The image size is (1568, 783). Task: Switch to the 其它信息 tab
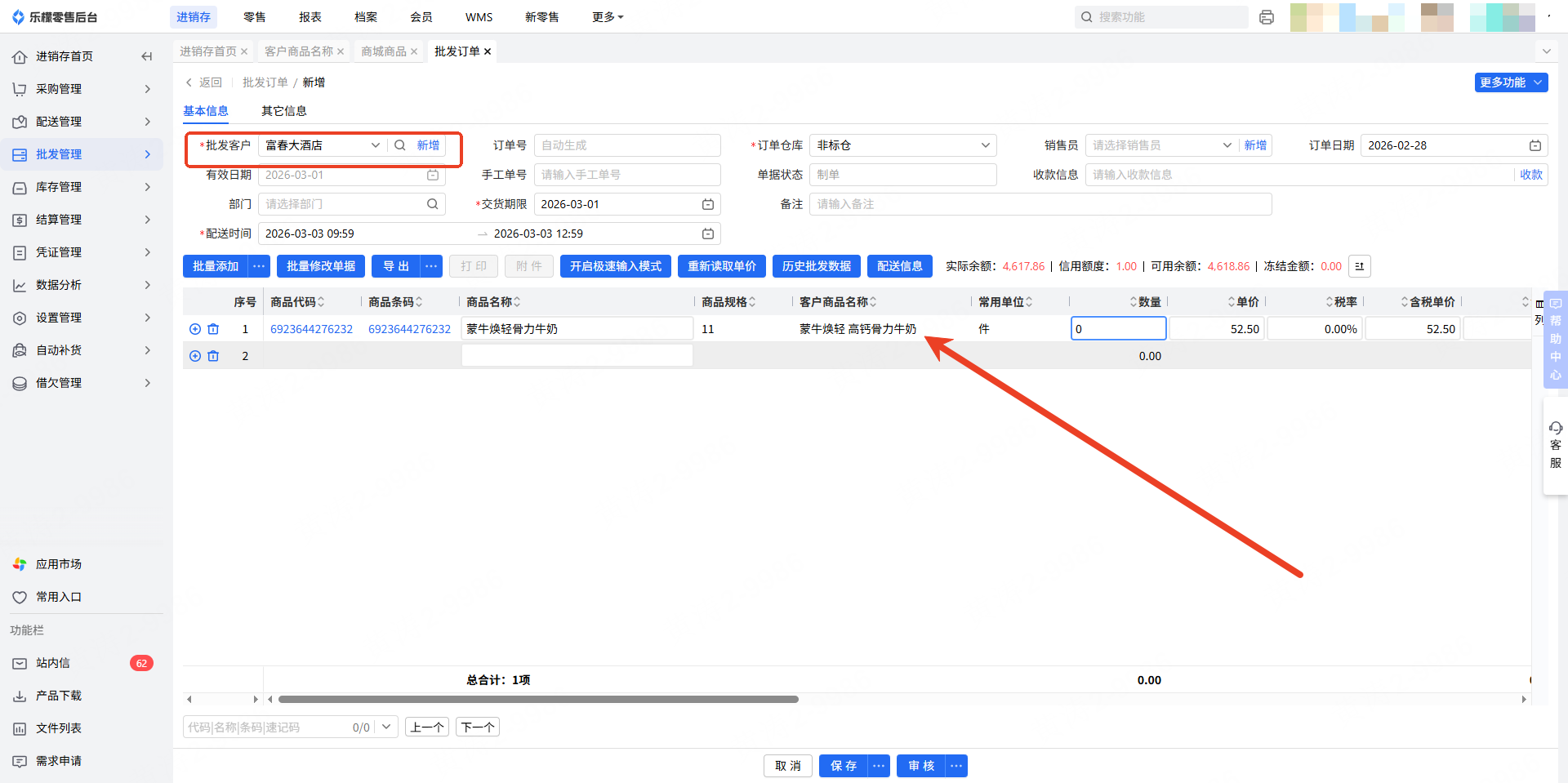pos(283,111)
